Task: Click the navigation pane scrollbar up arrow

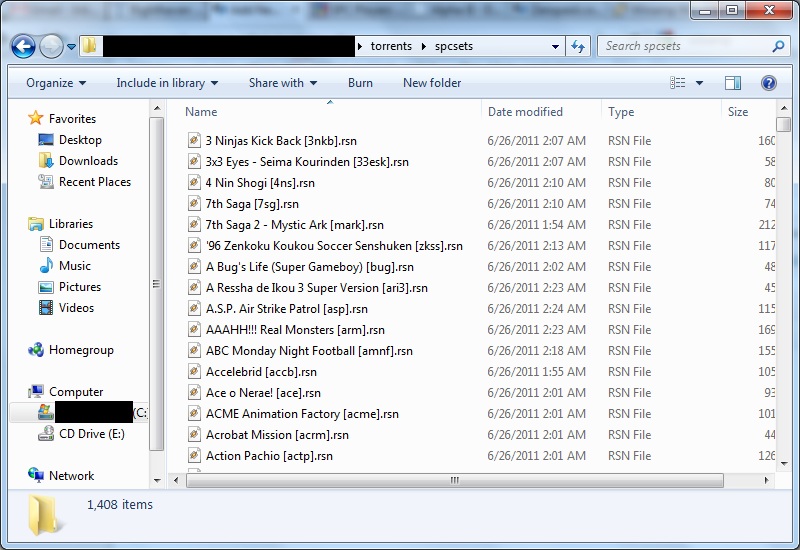Action: tap(157, 108)
